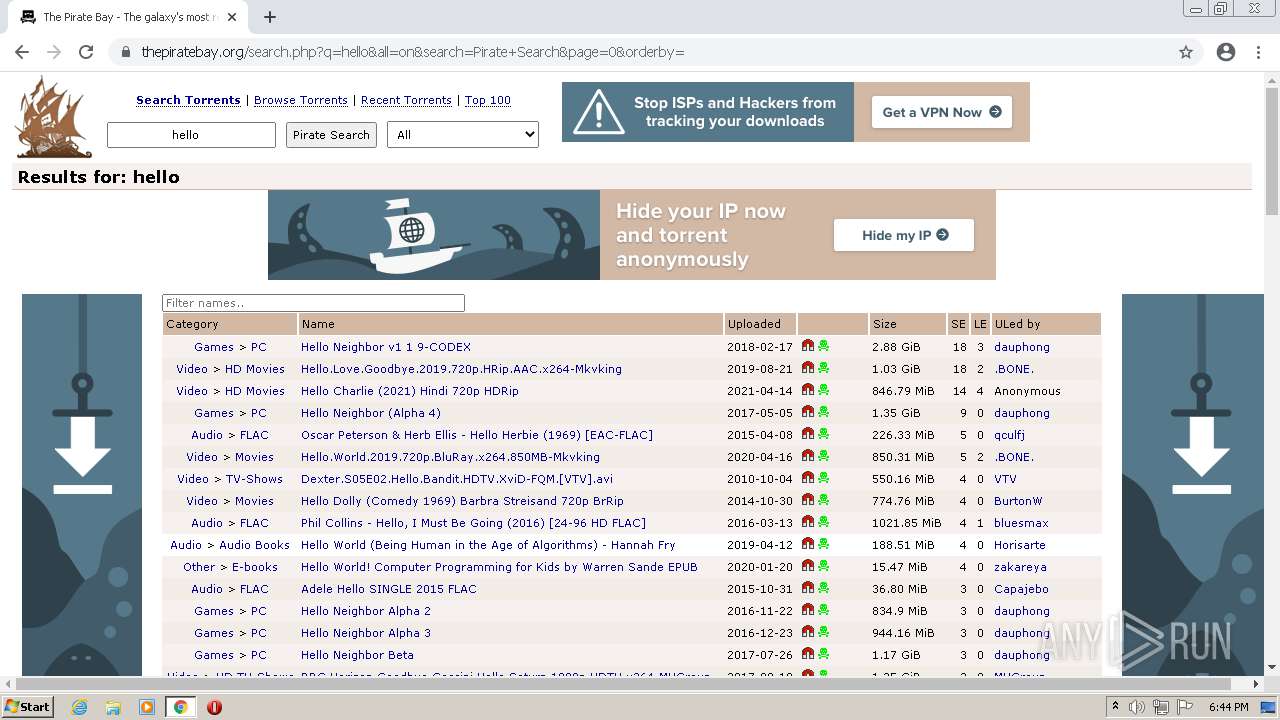
Task: Open Chrome profile avatar icon
Action: tap(1226, 52)
